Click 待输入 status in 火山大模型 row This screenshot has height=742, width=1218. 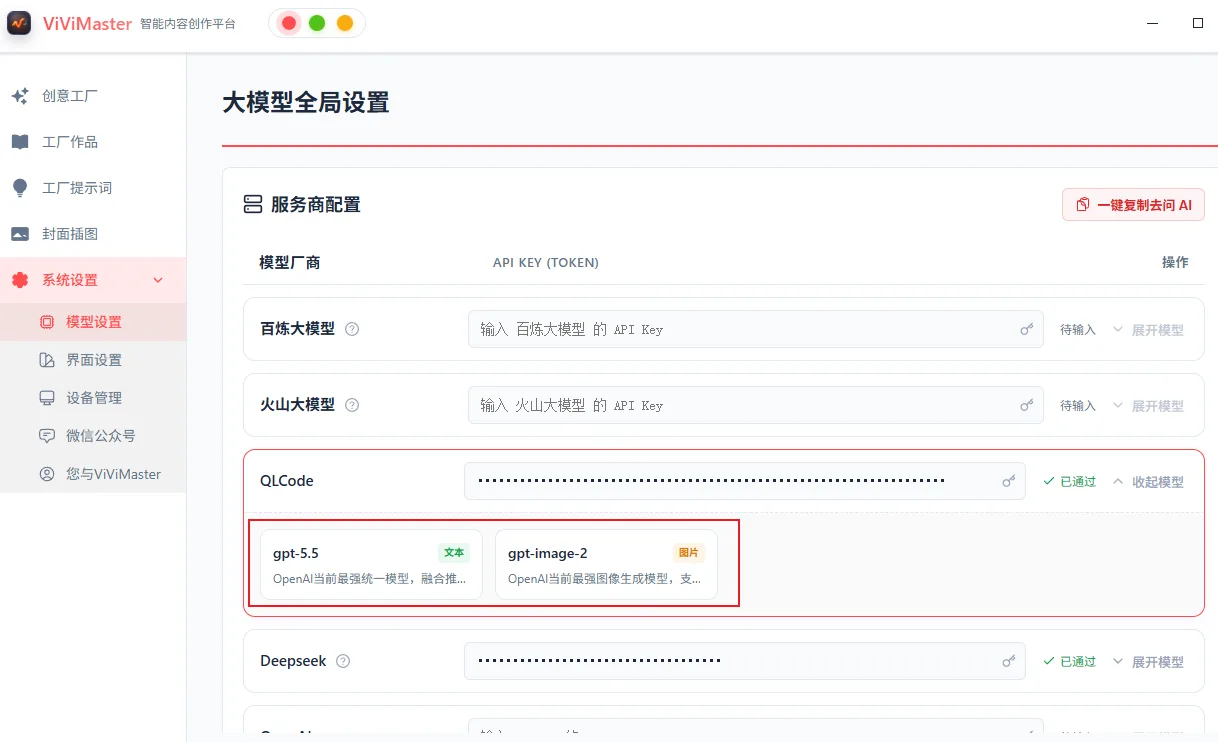click(1078, 406)
